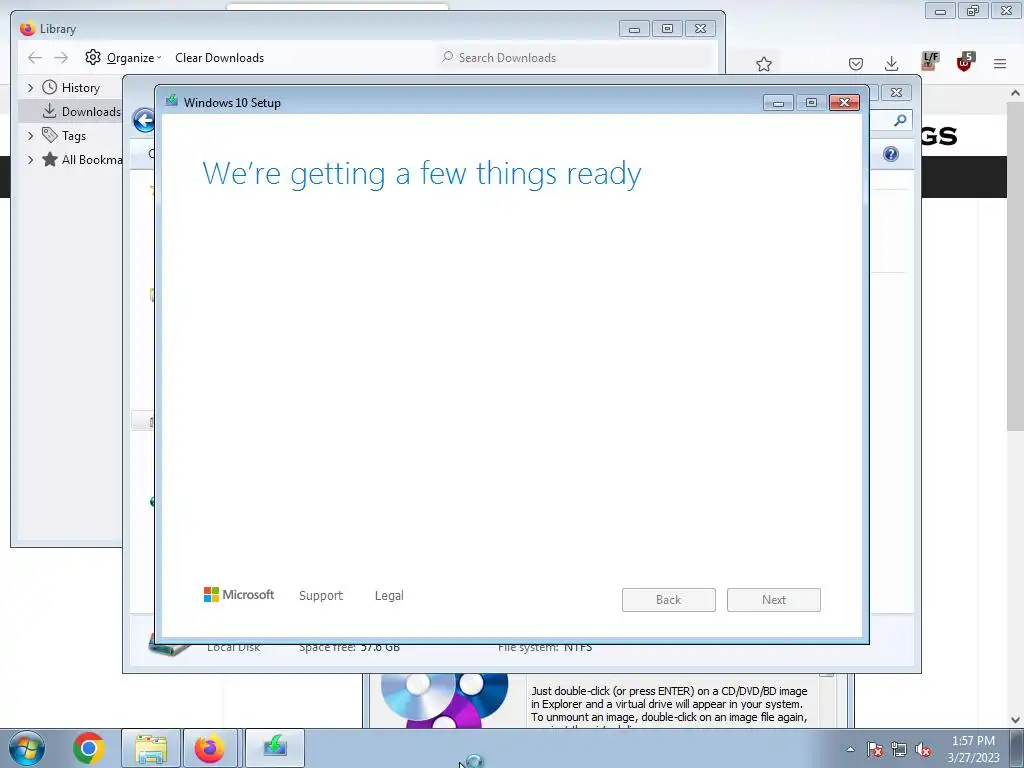This screenshot has height=768, width=1024.
Task: Click Firefox bookmark star icon
Action: point(763,63)
